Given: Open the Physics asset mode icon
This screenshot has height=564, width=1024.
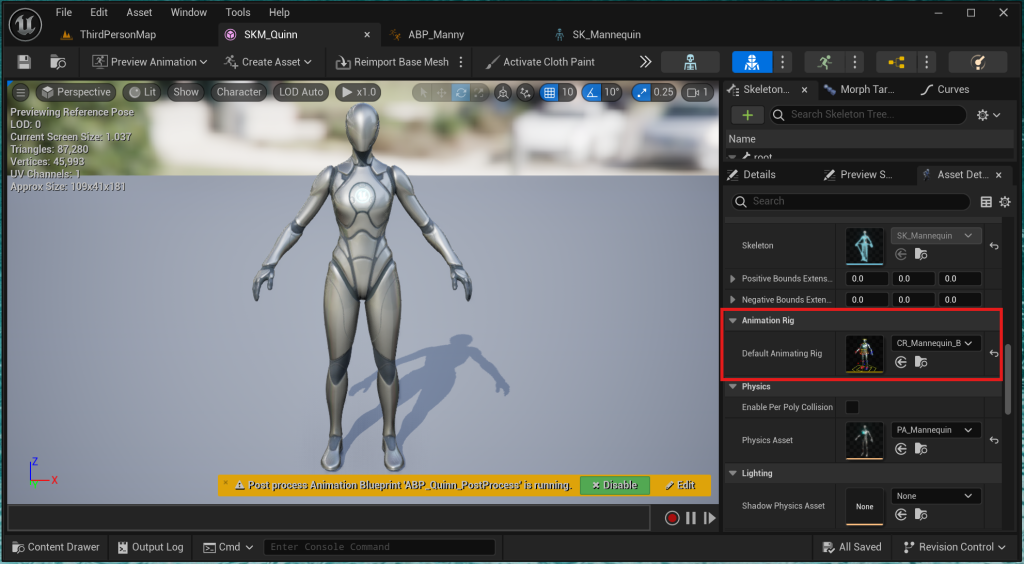Looking at the screenshot, I should (977, 62).
